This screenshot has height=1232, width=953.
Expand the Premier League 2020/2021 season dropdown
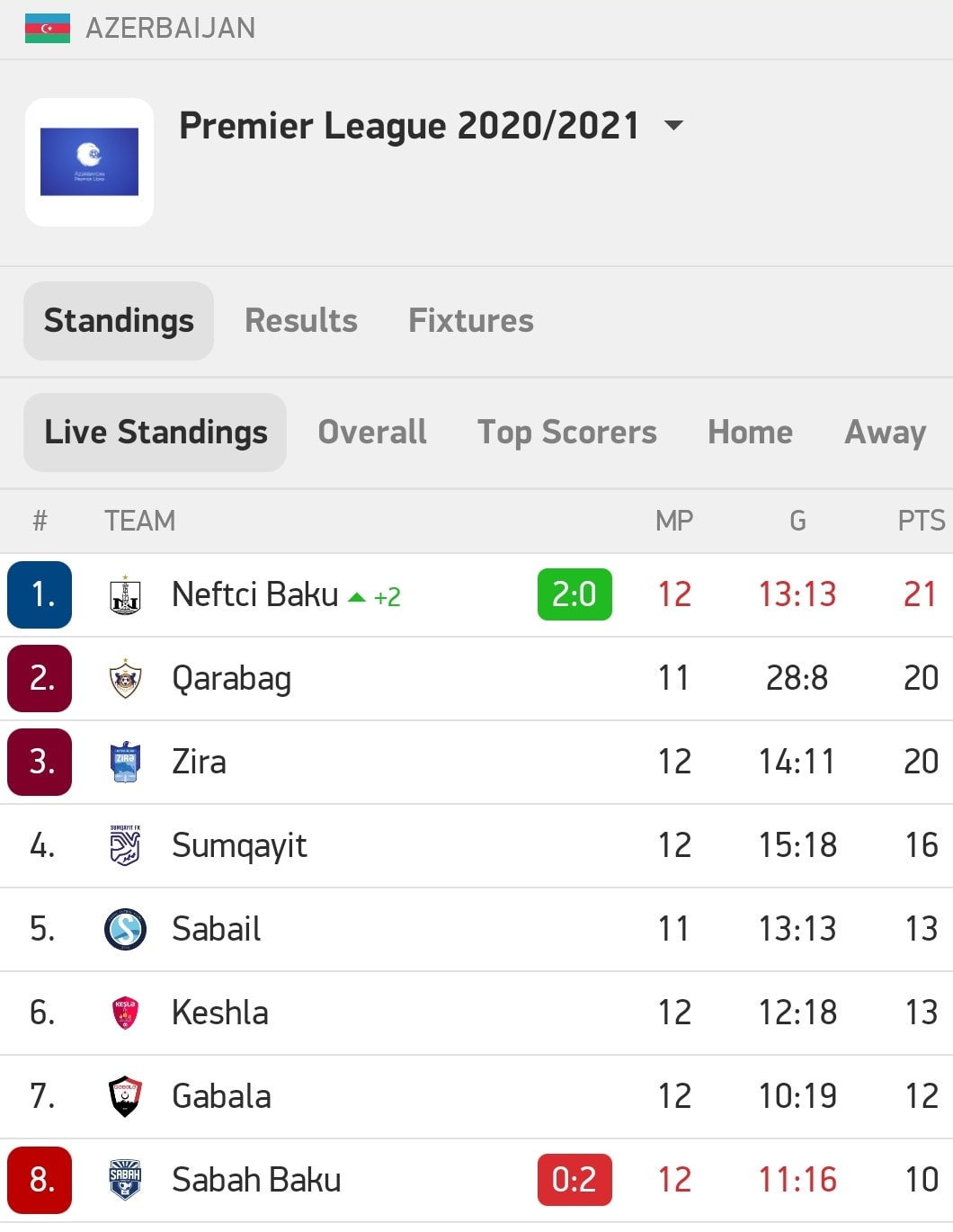click(673, 125)
